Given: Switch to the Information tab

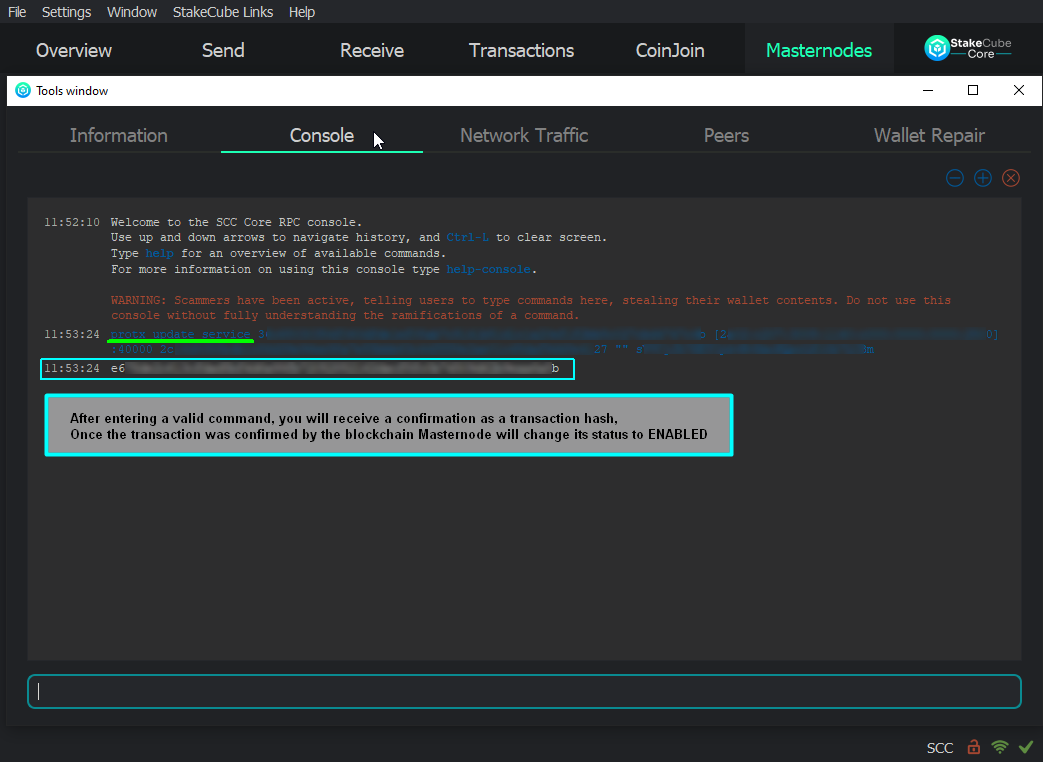Looking at the screenshot, I should [119, 136].
